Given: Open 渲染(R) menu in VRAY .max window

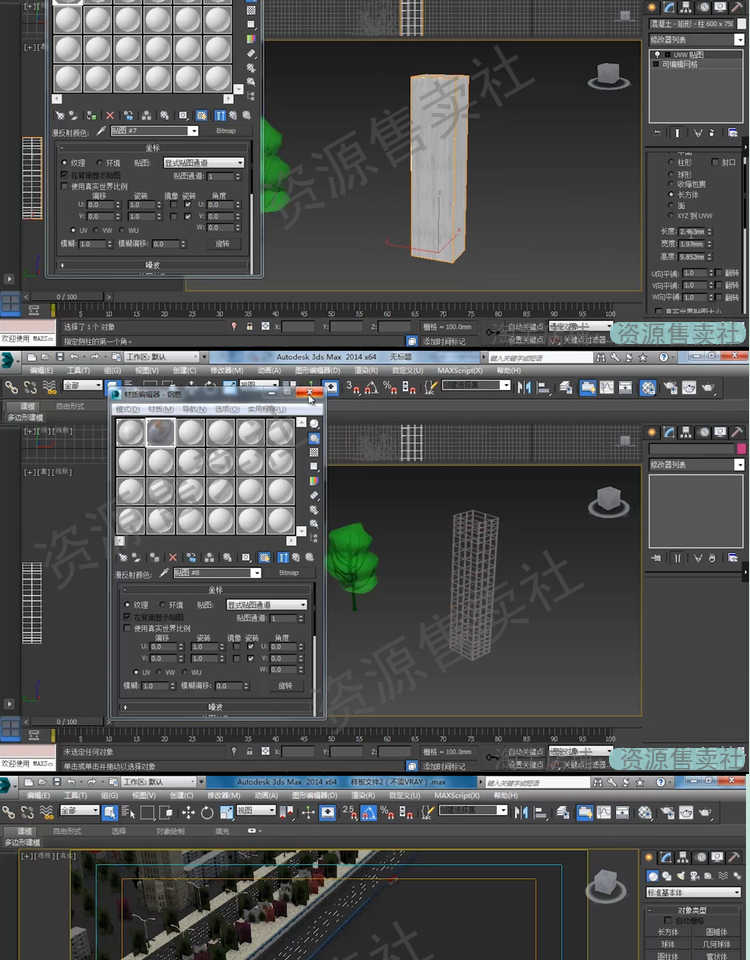Looking at the screenshot, I should 366,795.
